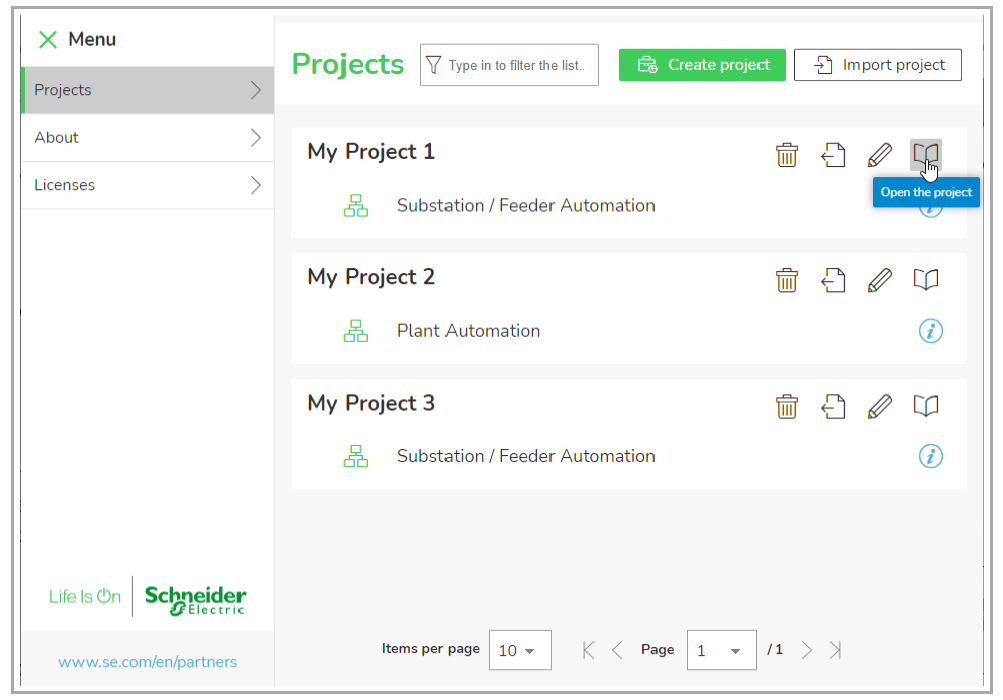Screen dimensions: 1003x700
Task: Delete My Project 1 with trash icon
Action: click(x=787, y=155)
